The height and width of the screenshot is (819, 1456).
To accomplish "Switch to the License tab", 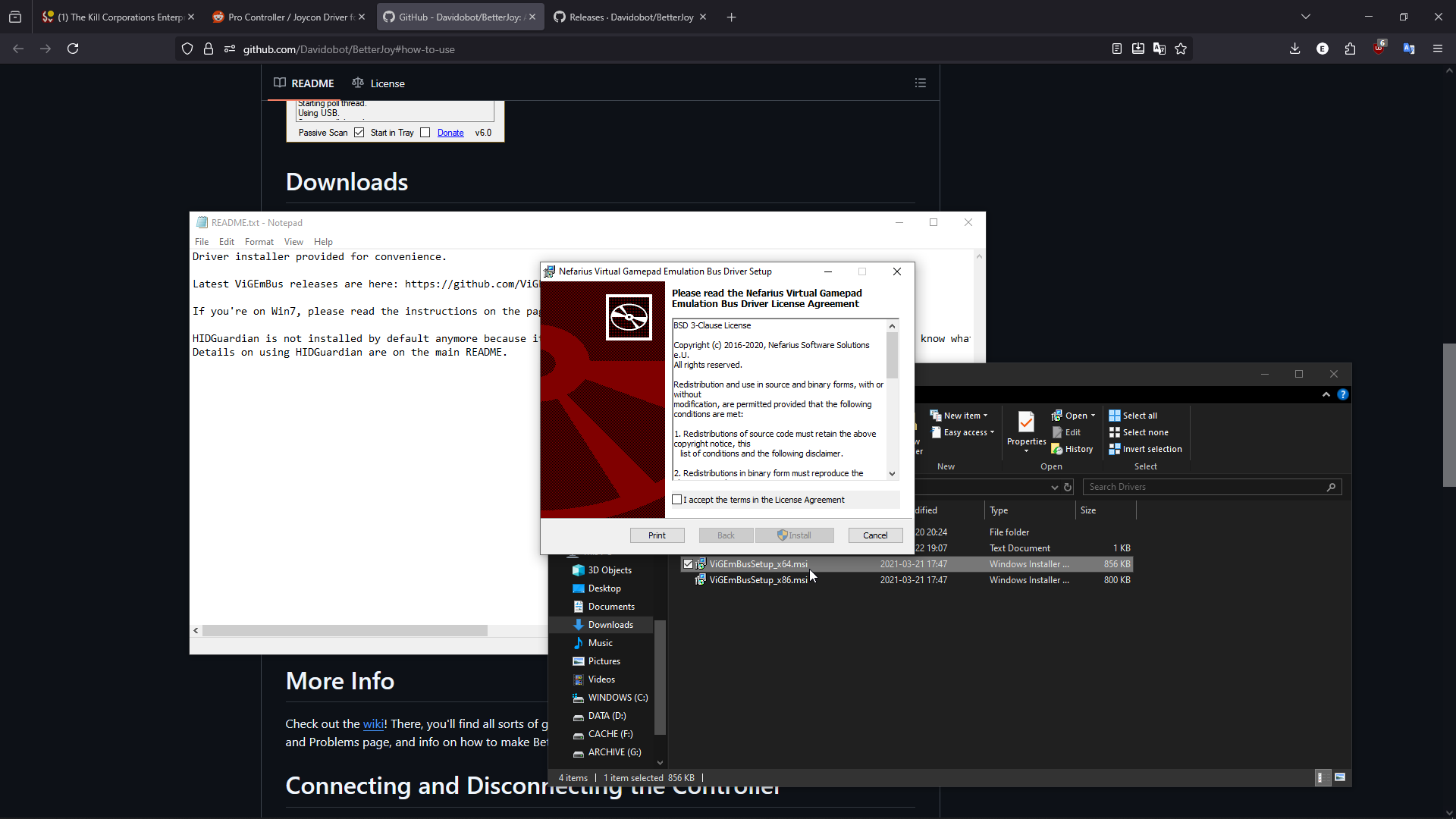I will tap(378, 83).
